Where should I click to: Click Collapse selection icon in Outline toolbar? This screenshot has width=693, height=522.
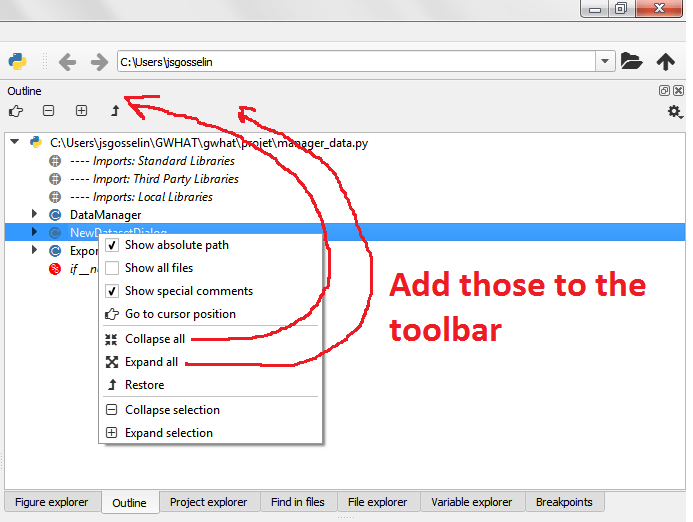point(49,110)
